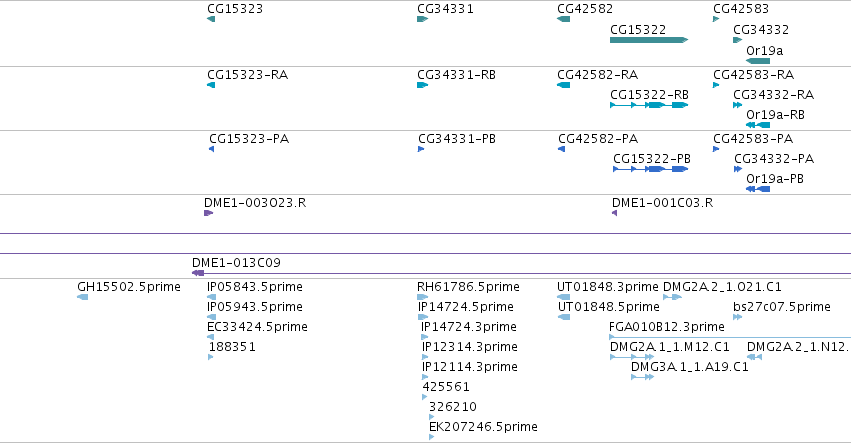Select the DME1-001C03.R arrow glyph

(614, 213)
